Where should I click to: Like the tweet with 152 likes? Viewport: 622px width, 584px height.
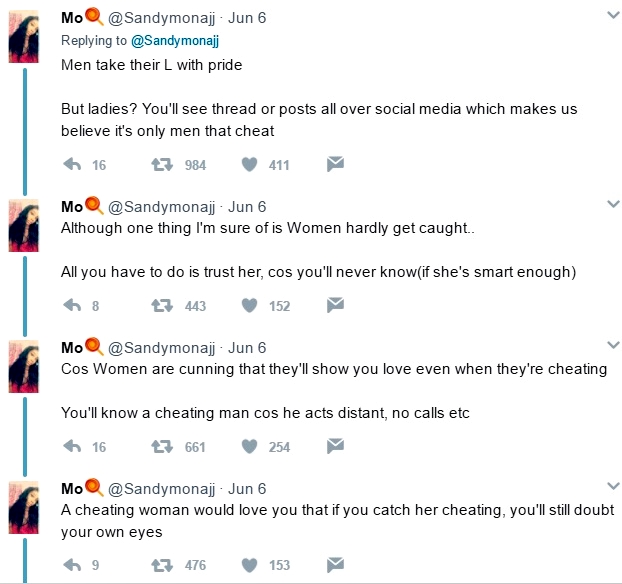pyautogui.click(x=249, y=306)
